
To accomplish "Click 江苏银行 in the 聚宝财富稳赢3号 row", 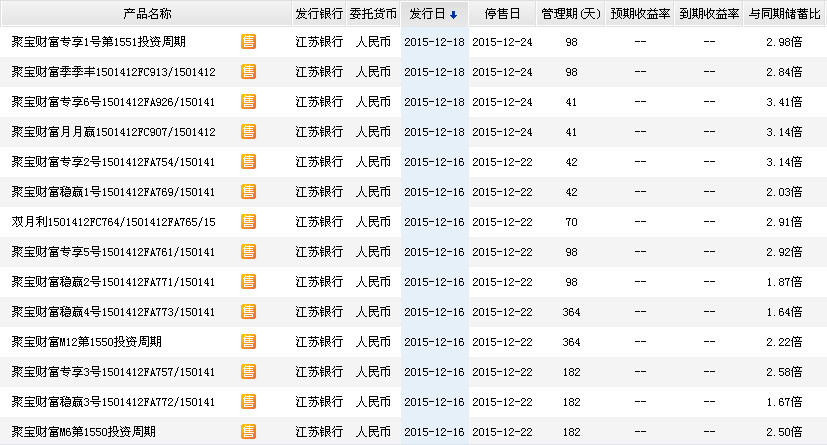I will (319, 402).
